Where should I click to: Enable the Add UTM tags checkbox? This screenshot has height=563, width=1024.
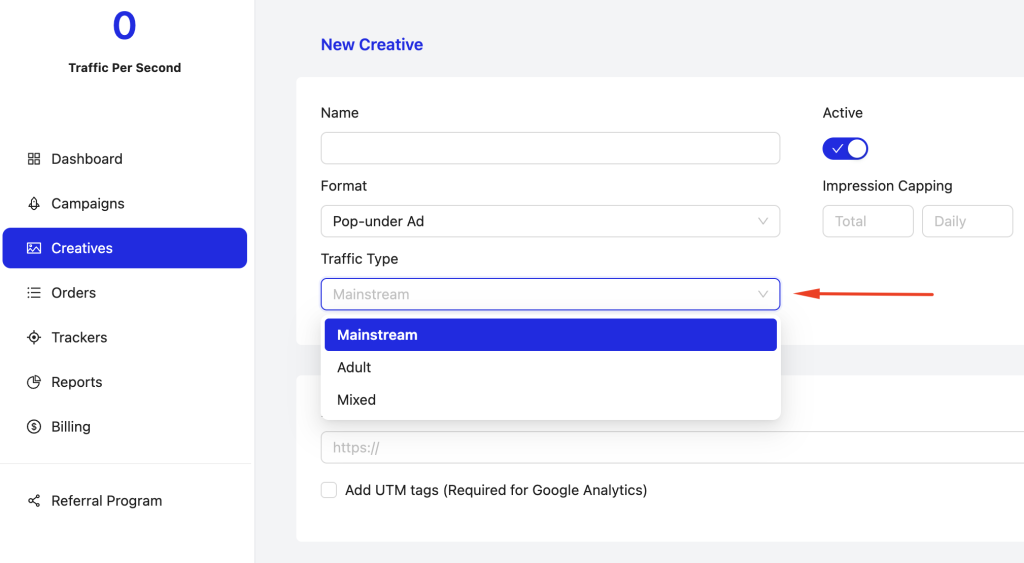point(329,490)
